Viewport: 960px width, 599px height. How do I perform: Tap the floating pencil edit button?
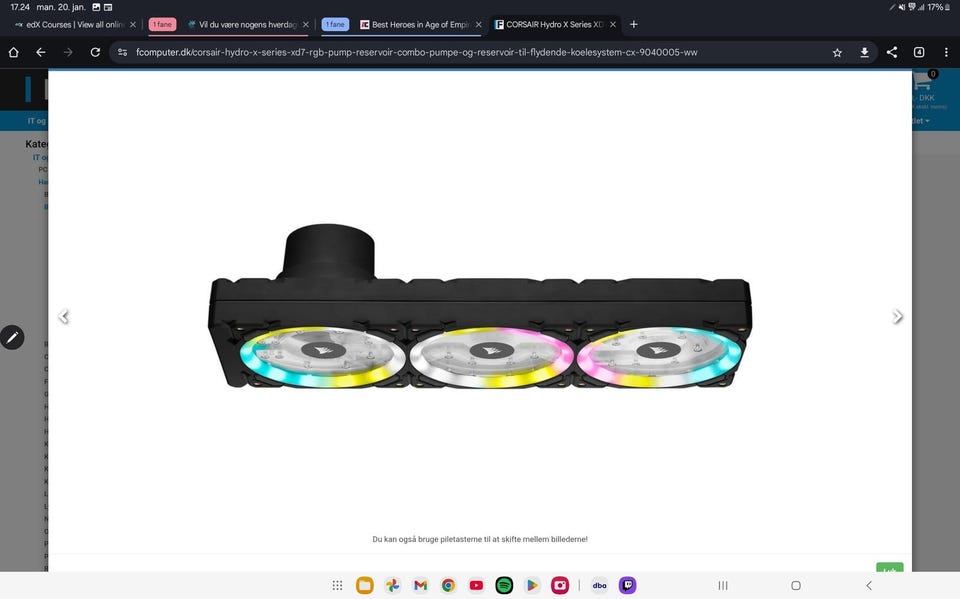12,337
